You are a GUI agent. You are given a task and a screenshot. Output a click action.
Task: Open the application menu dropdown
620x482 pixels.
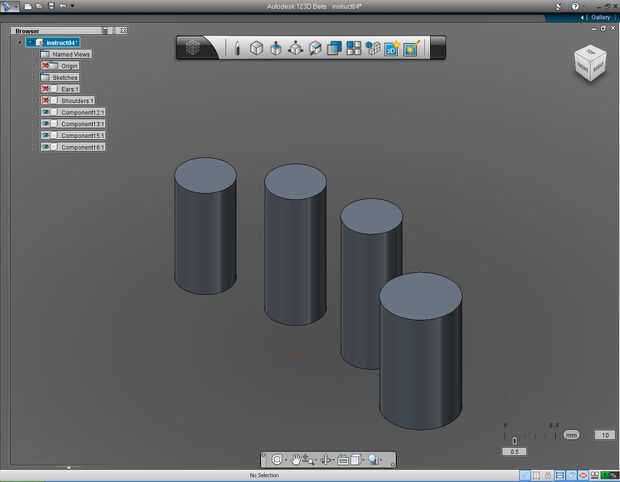10,6
